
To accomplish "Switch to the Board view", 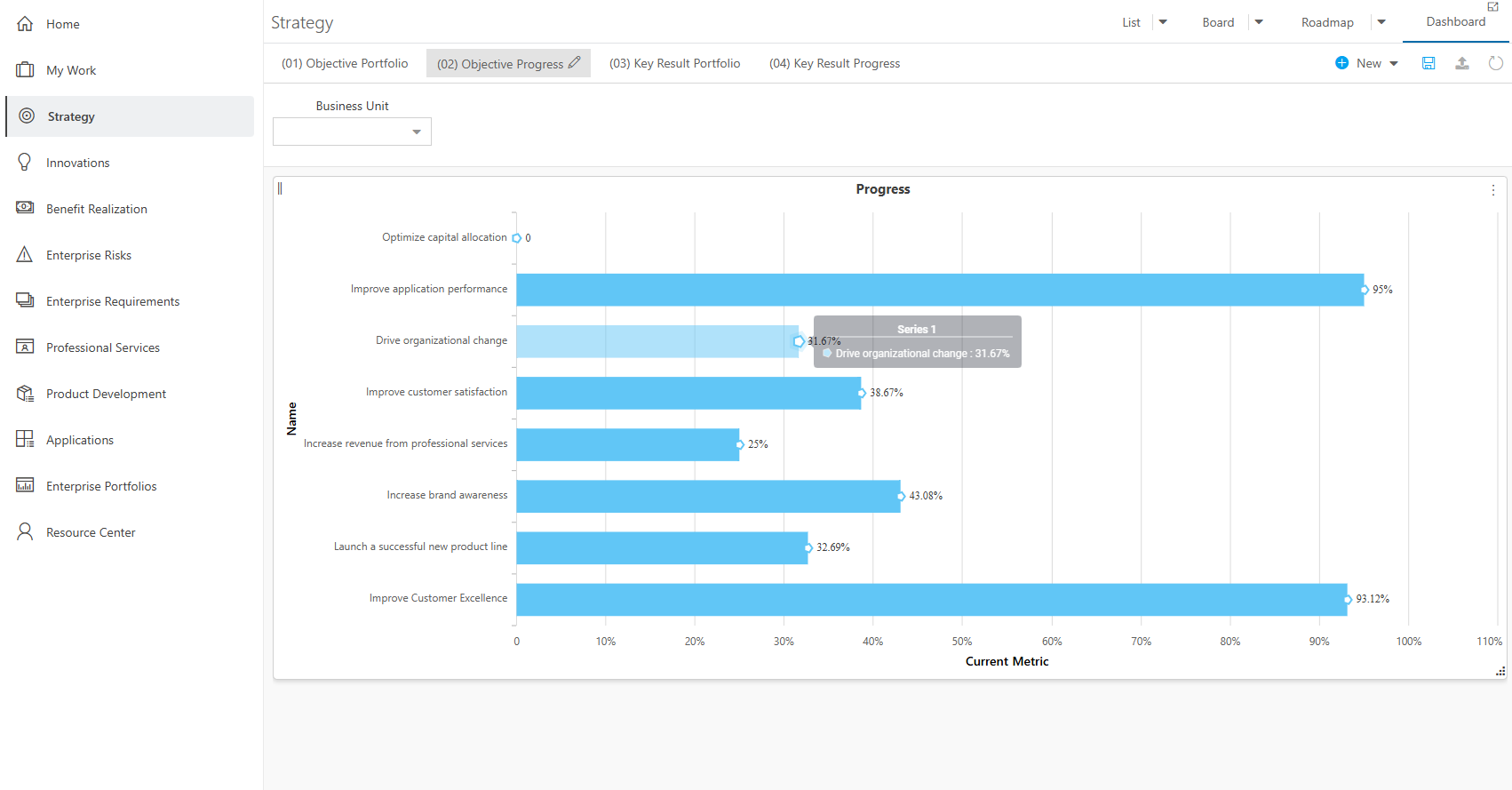I will click(x=1218, y=22).
